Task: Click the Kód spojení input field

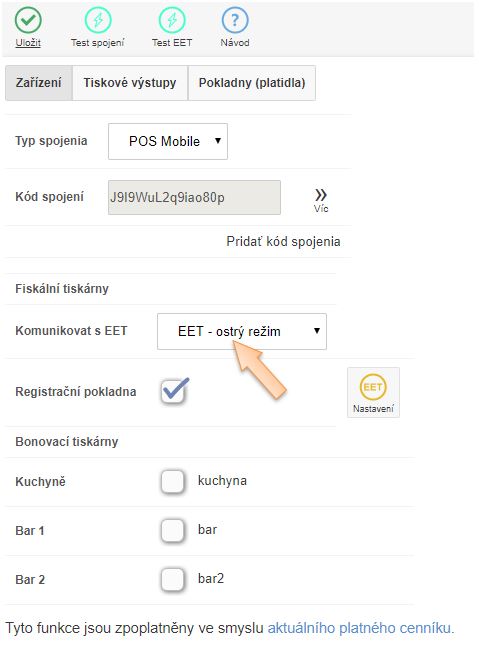Action: point(194,197)
